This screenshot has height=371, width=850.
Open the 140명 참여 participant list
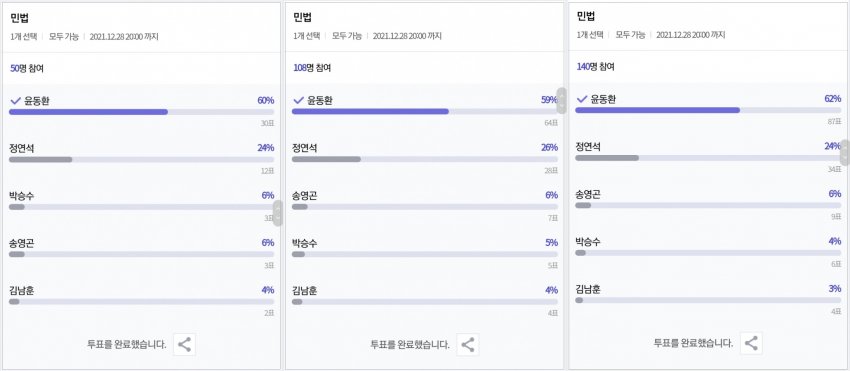[595, 67]
